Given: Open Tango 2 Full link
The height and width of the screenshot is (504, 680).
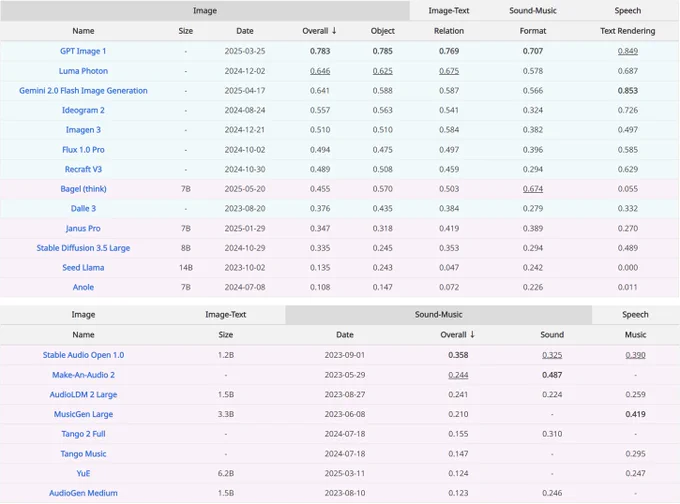Looking at the screenshot, I should (x=83, y=434).
